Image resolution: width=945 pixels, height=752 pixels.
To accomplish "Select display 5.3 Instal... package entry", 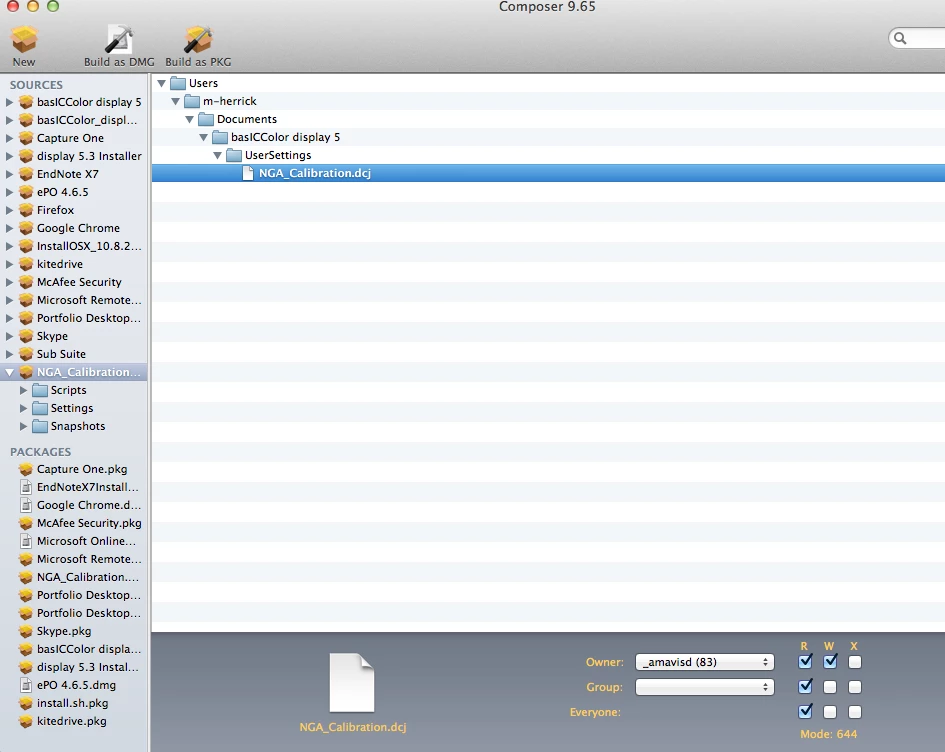I will pyautogui.click(x=87, y=667).
